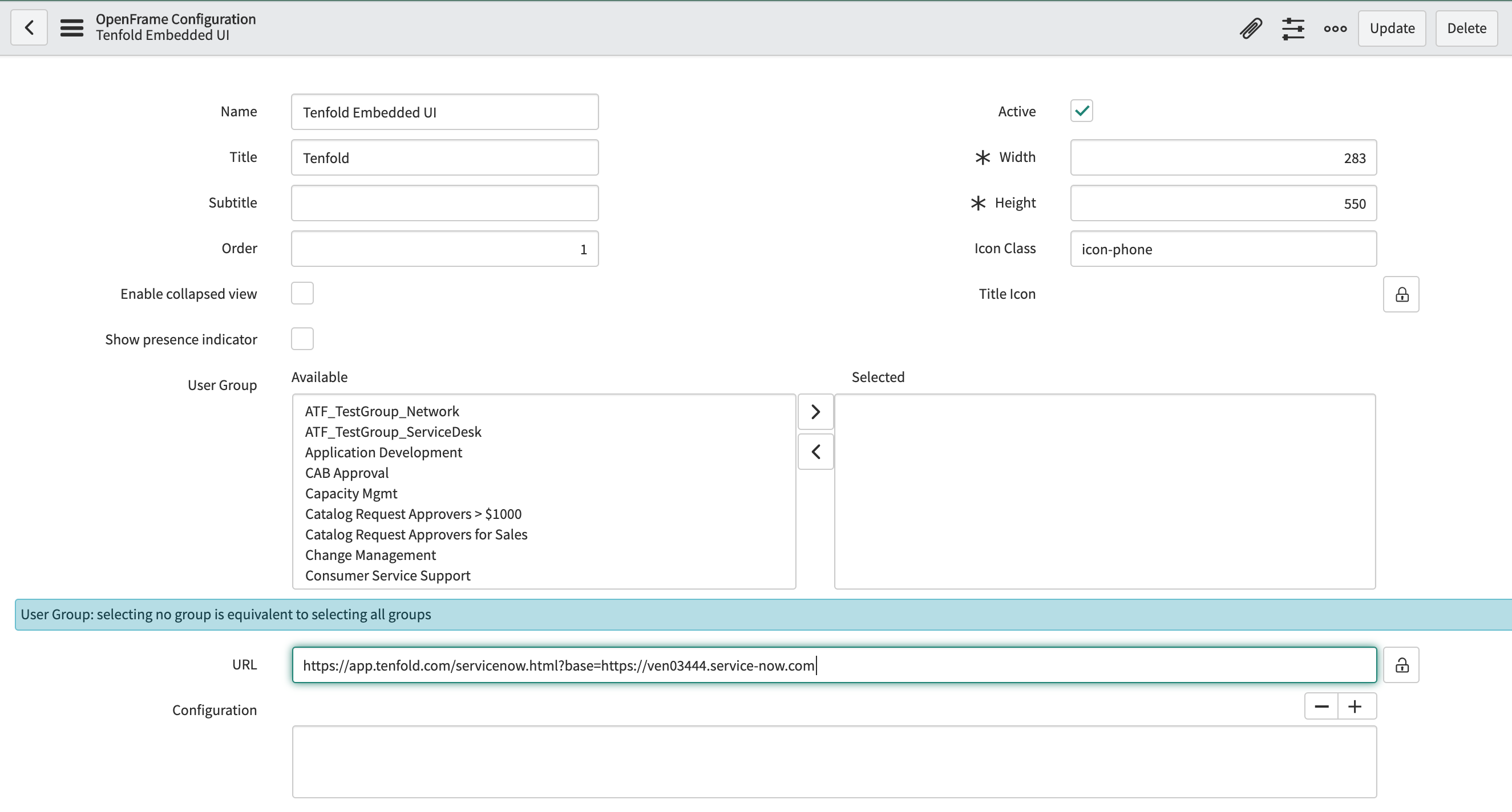This screenshot has width=1512, height=812.
Task: Click the Icon Class field showing icon-phone
Action: (1223, 249)
